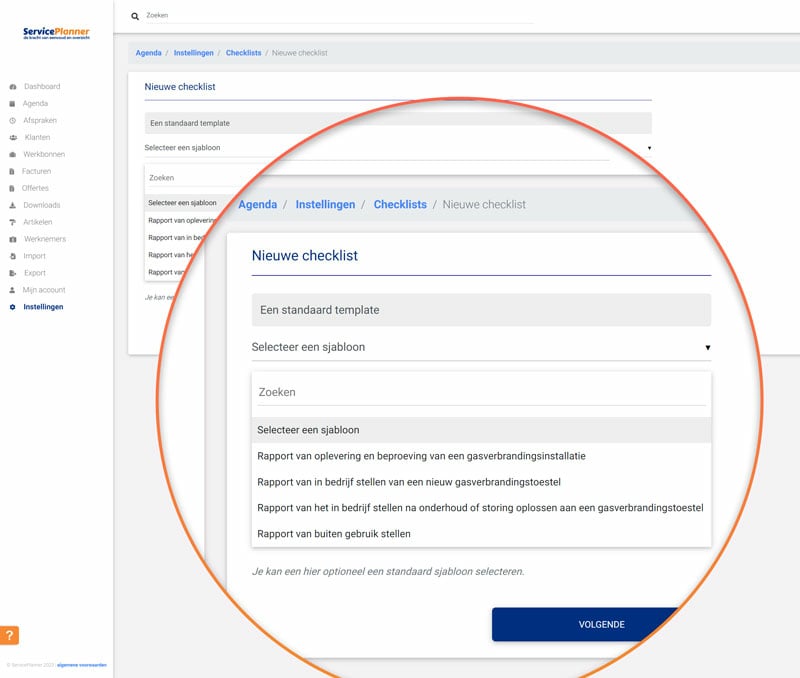Image resolution: width=800 pixels, height=678 pixels.
Task: Click the large Instellingen breadcrumb in magnified view
Action: pyautogui.click(x=326, y=205)
